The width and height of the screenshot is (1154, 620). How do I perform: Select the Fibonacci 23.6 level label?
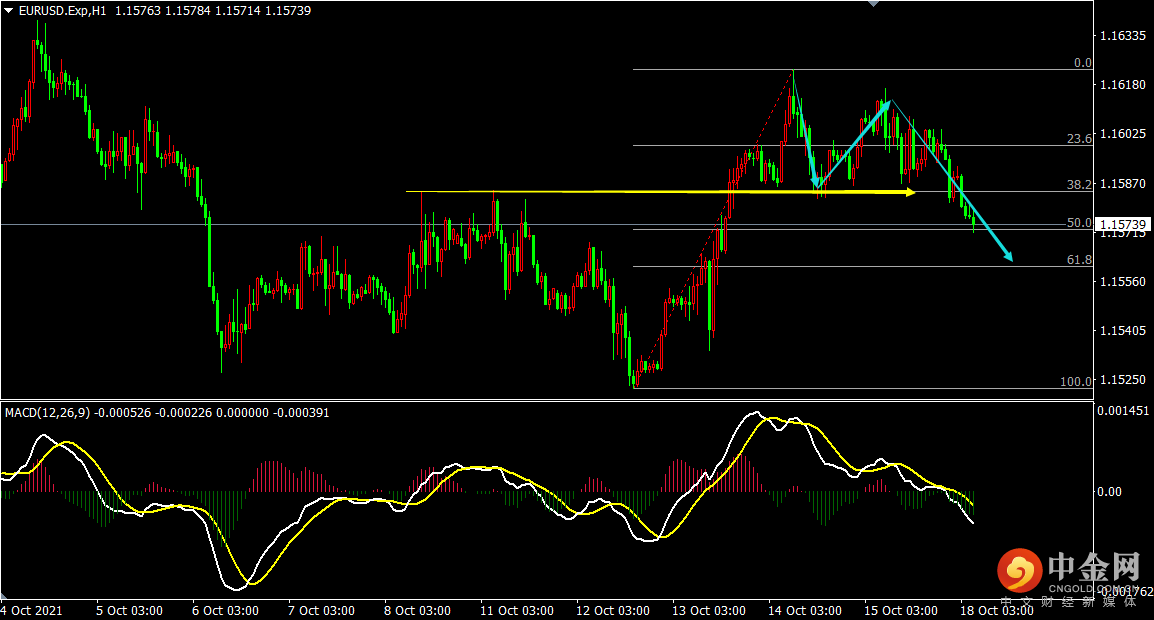1080,138
